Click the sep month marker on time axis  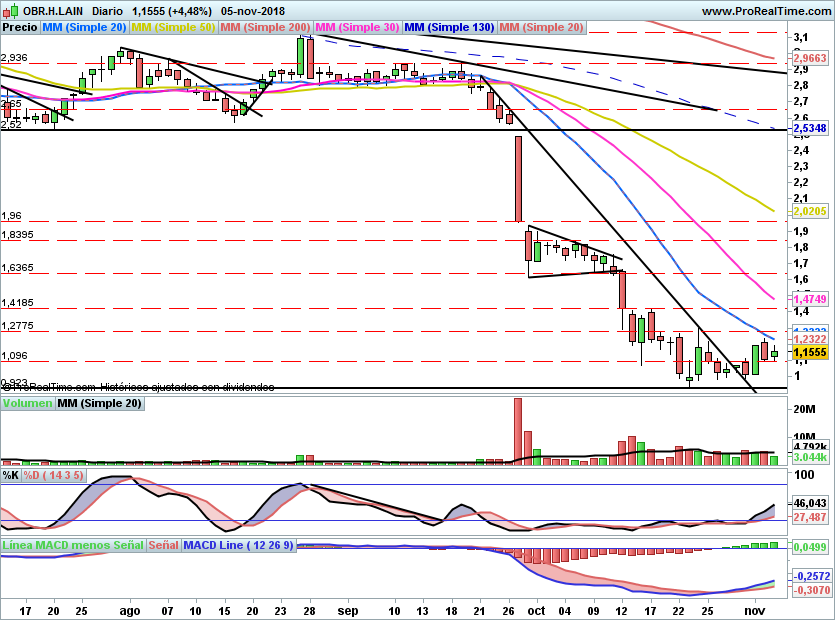pyautogui.click(x=348, y=611)
